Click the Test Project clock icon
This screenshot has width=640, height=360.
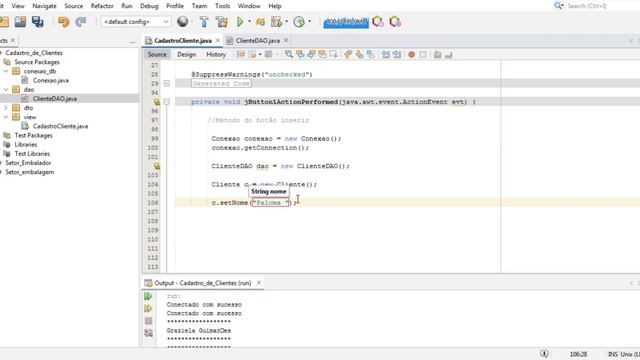click(299, 22)
